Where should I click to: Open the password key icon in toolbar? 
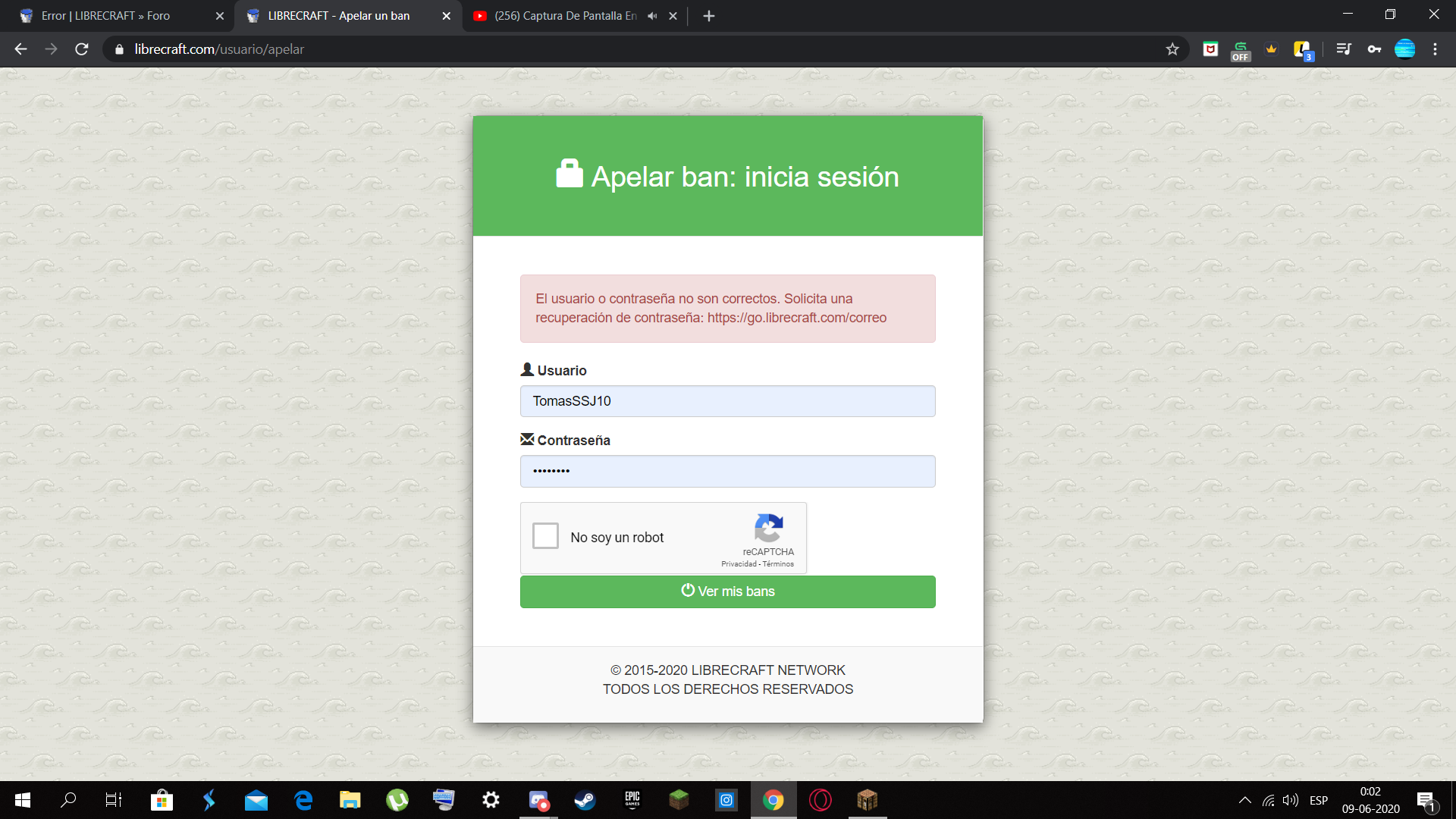1374,49
